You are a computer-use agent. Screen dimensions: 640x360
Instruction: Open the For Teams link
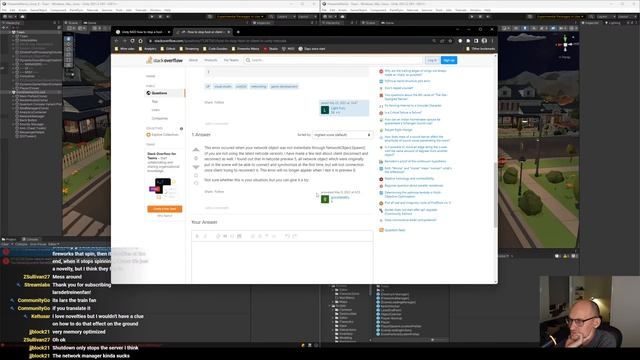[231, 60]
